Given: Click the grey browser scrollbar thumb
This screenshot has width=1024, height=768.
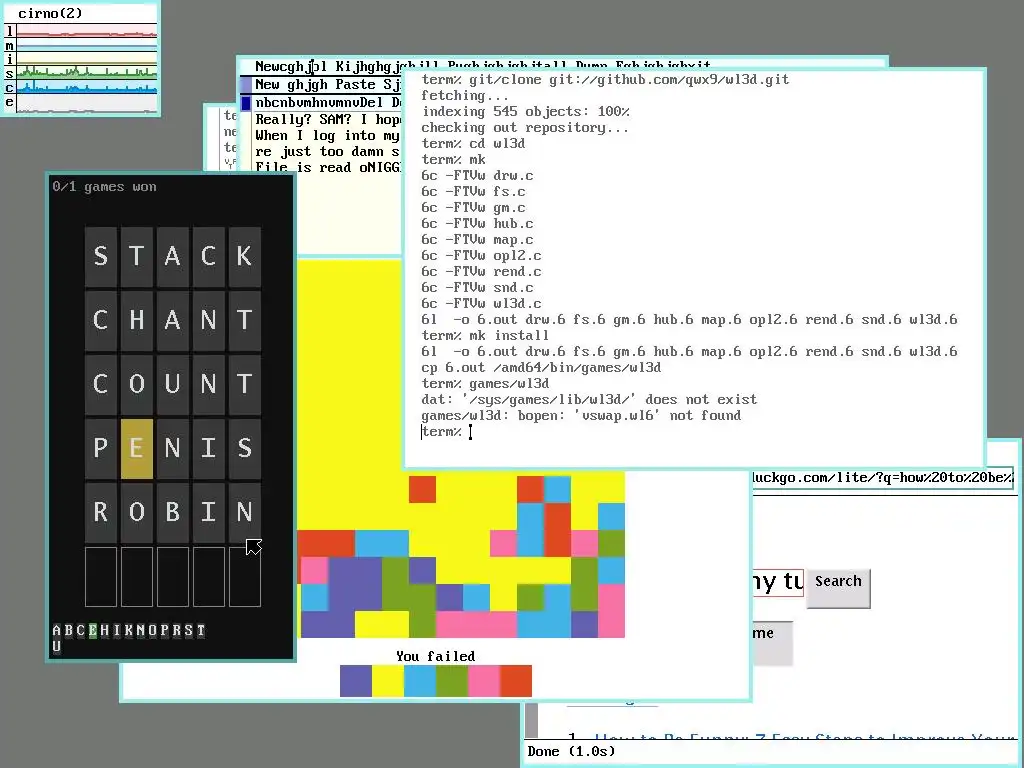Looking at the screenshot, I should (532, 720).
